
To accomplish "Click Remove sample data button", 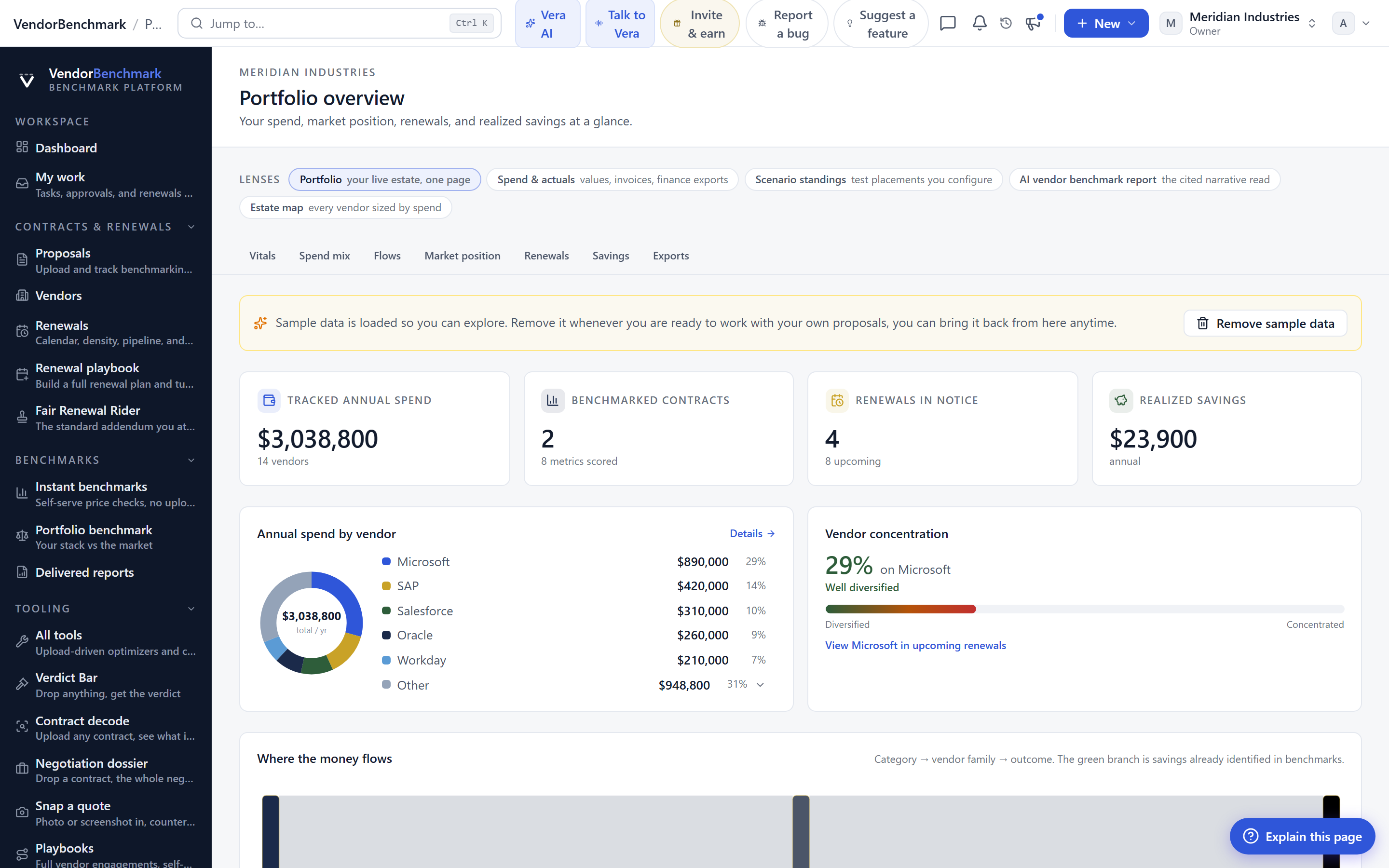I will point(1265,323).
